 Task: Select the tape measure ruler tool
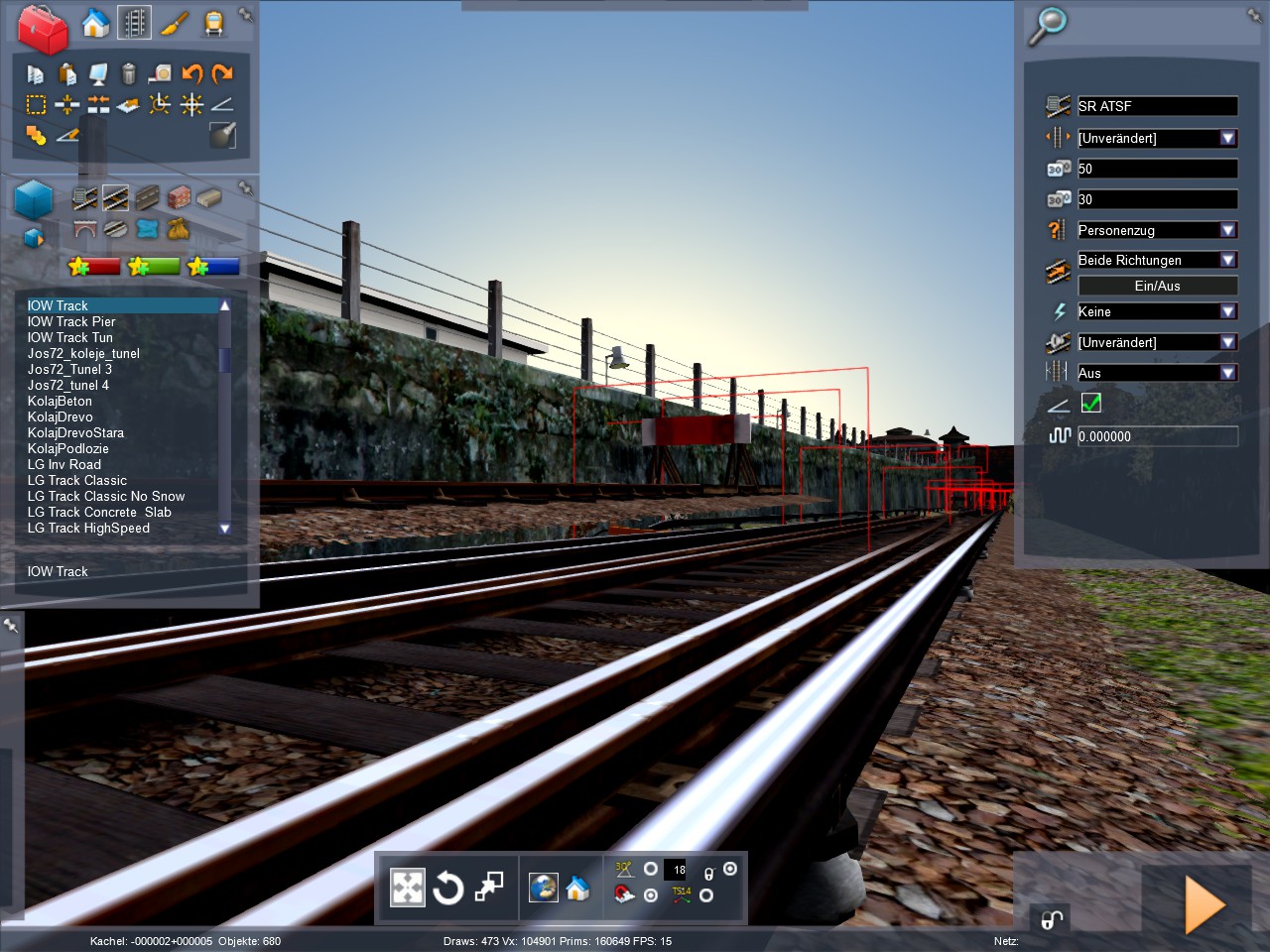click(160, 73)
